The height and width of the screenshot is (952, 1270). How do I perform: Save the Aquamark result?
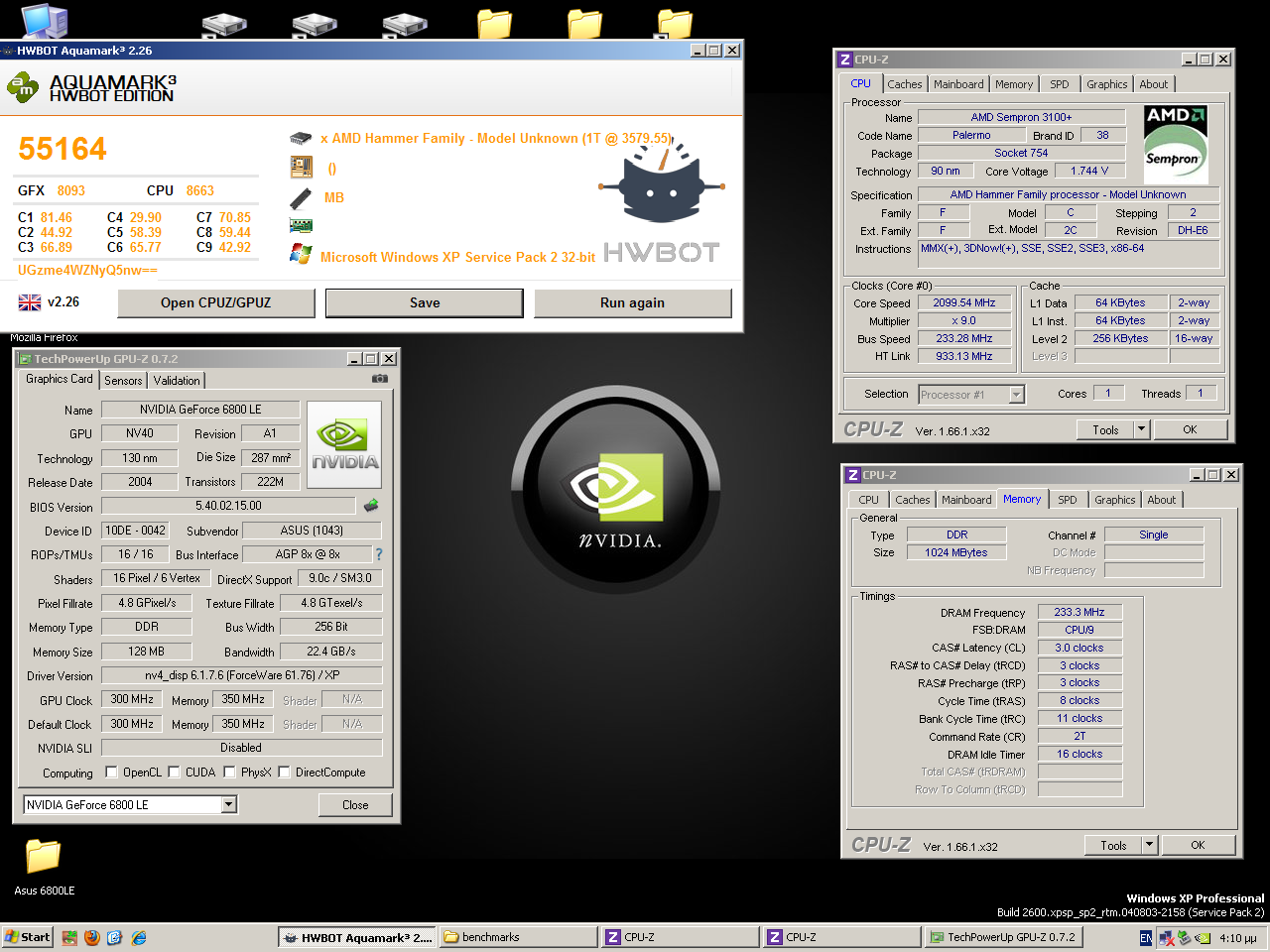tap(425, 303)
